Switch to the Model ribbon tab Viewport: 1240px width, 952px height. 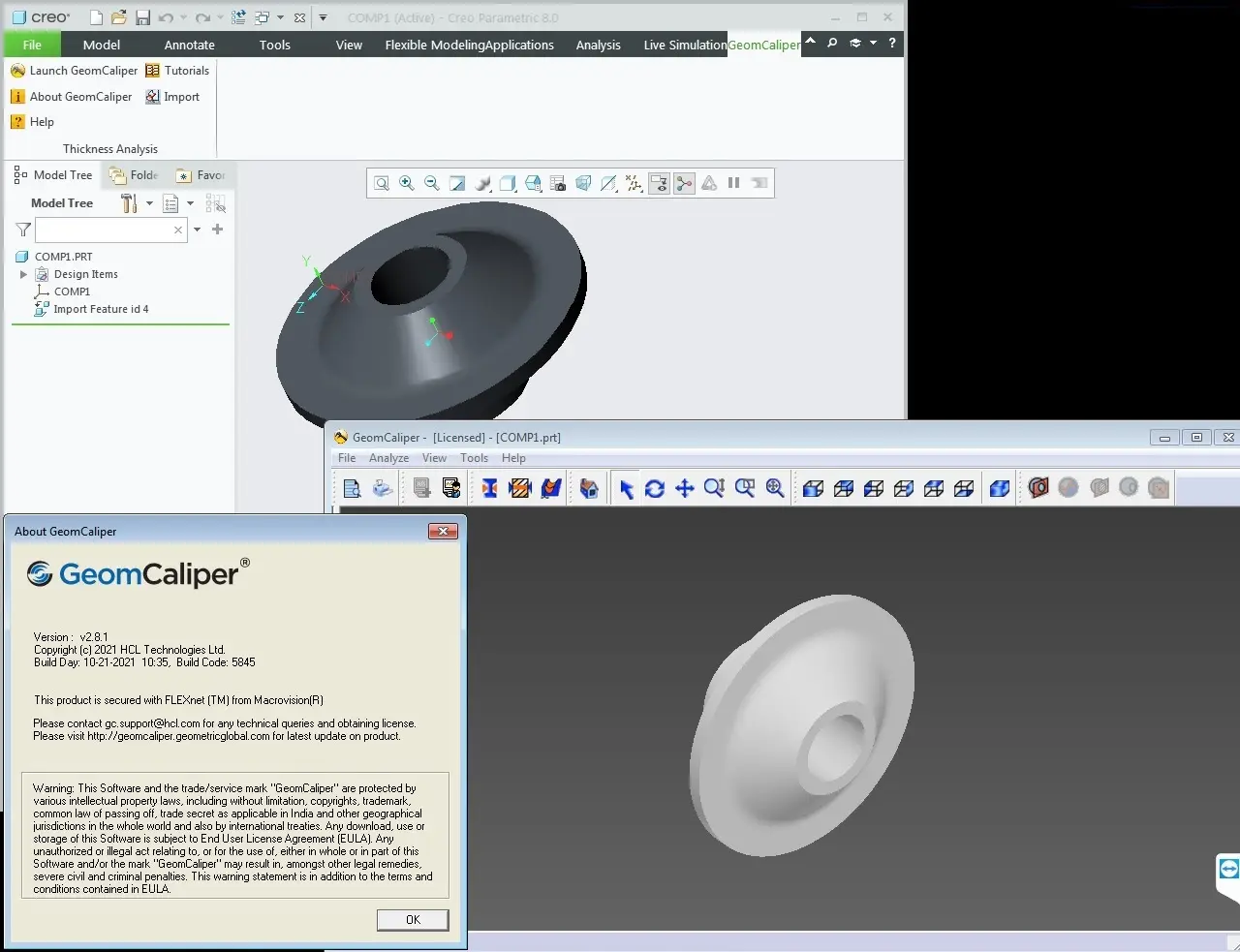102,45
